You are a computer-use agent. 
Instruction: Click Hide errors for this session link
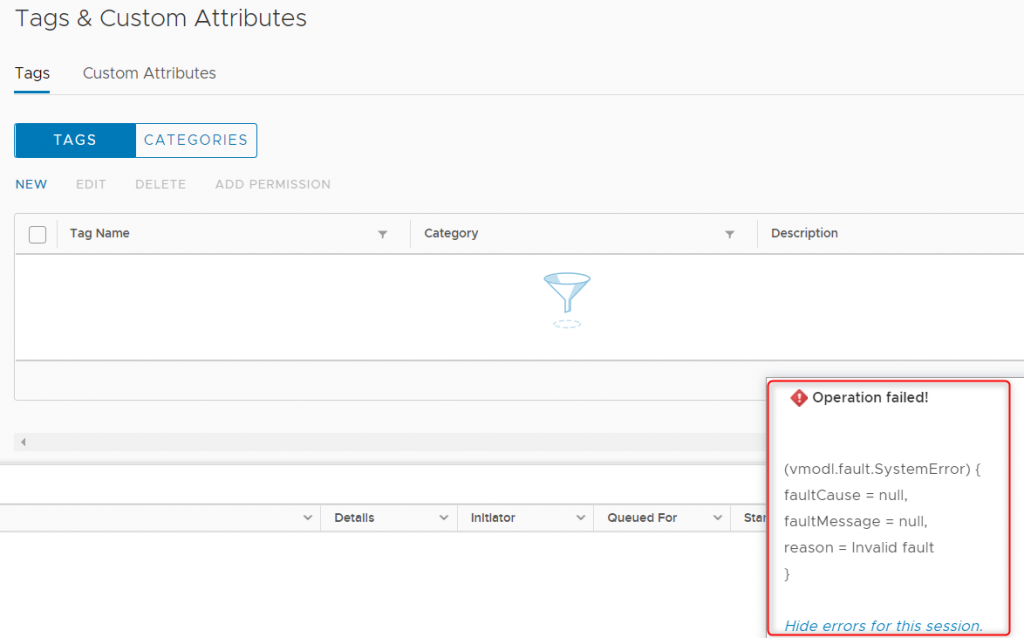point(883,626)
